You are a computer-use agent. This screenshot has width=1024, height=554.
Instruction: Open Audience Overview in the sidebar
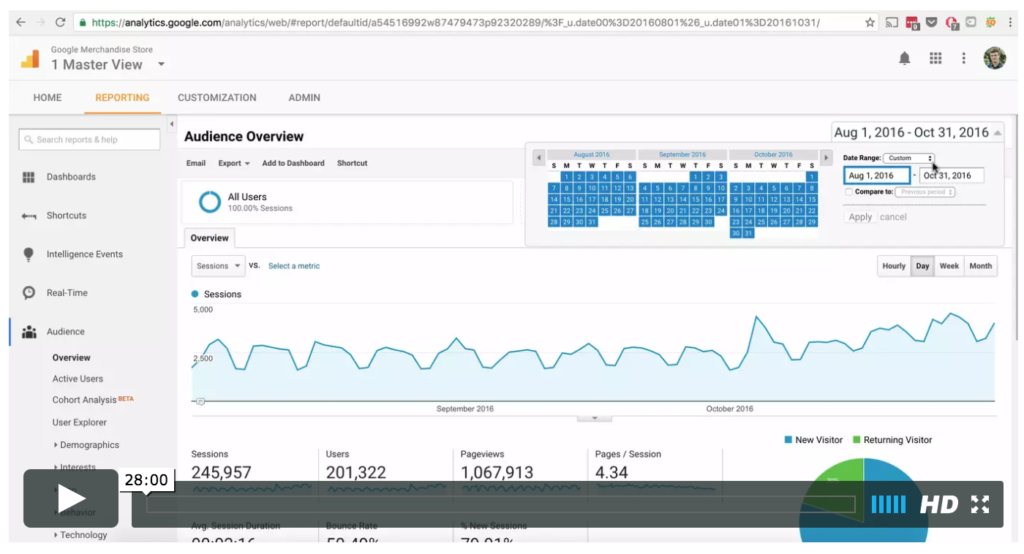[x=71, y=358]
